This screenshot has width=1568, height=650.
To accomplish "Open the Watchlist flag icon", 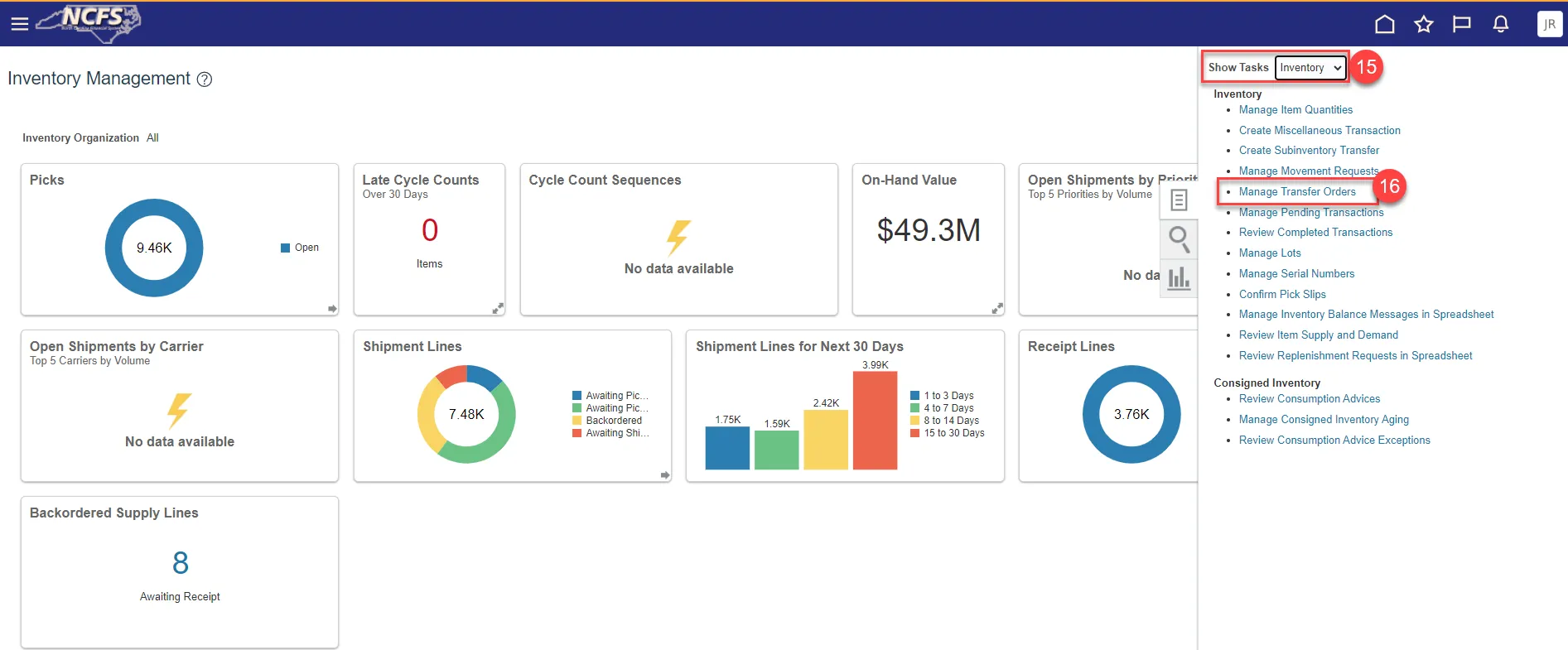I will [x=1461, y=24].
